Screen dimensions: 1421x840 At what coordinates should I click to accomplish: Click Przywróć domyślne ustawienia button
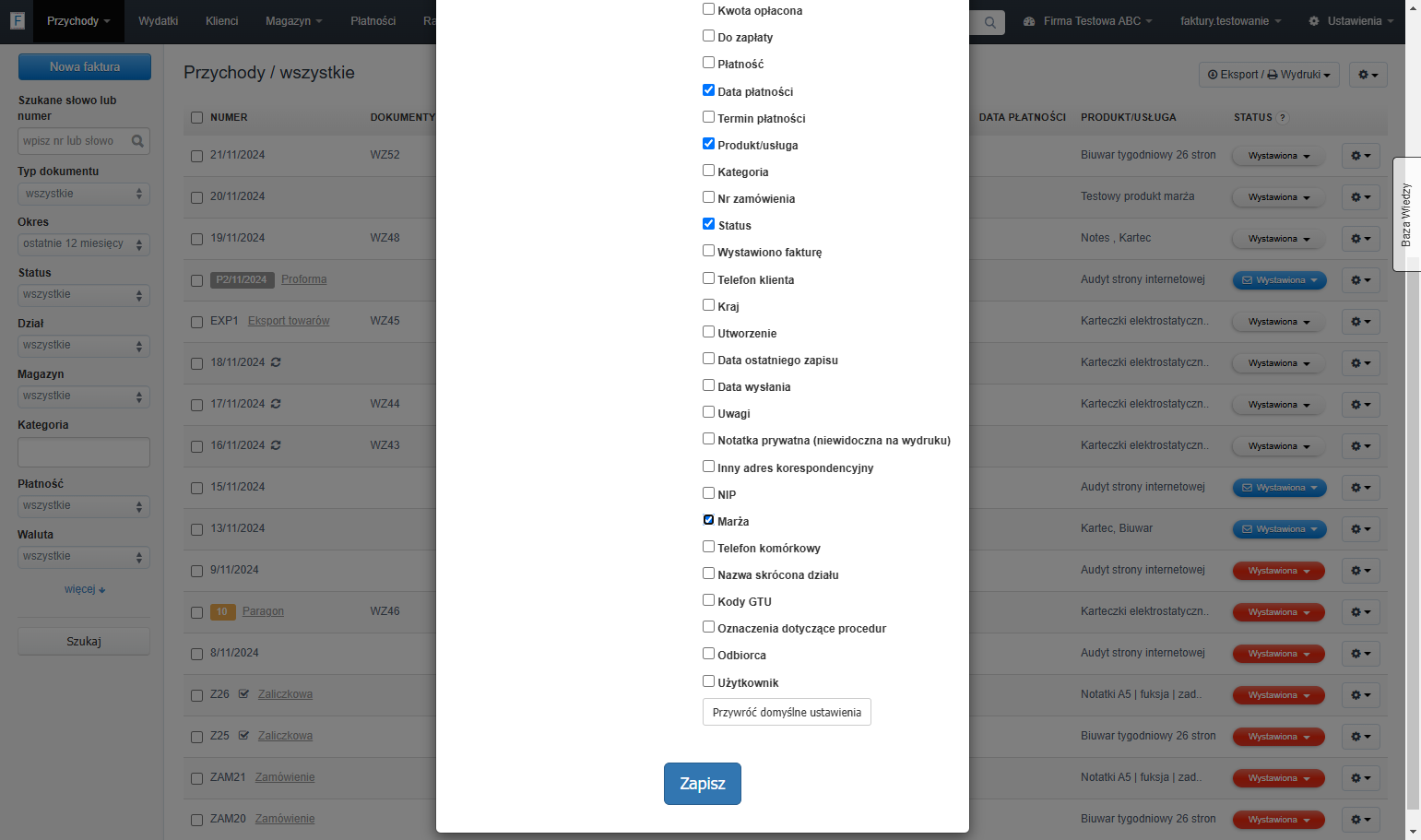[x=787, y=712]
